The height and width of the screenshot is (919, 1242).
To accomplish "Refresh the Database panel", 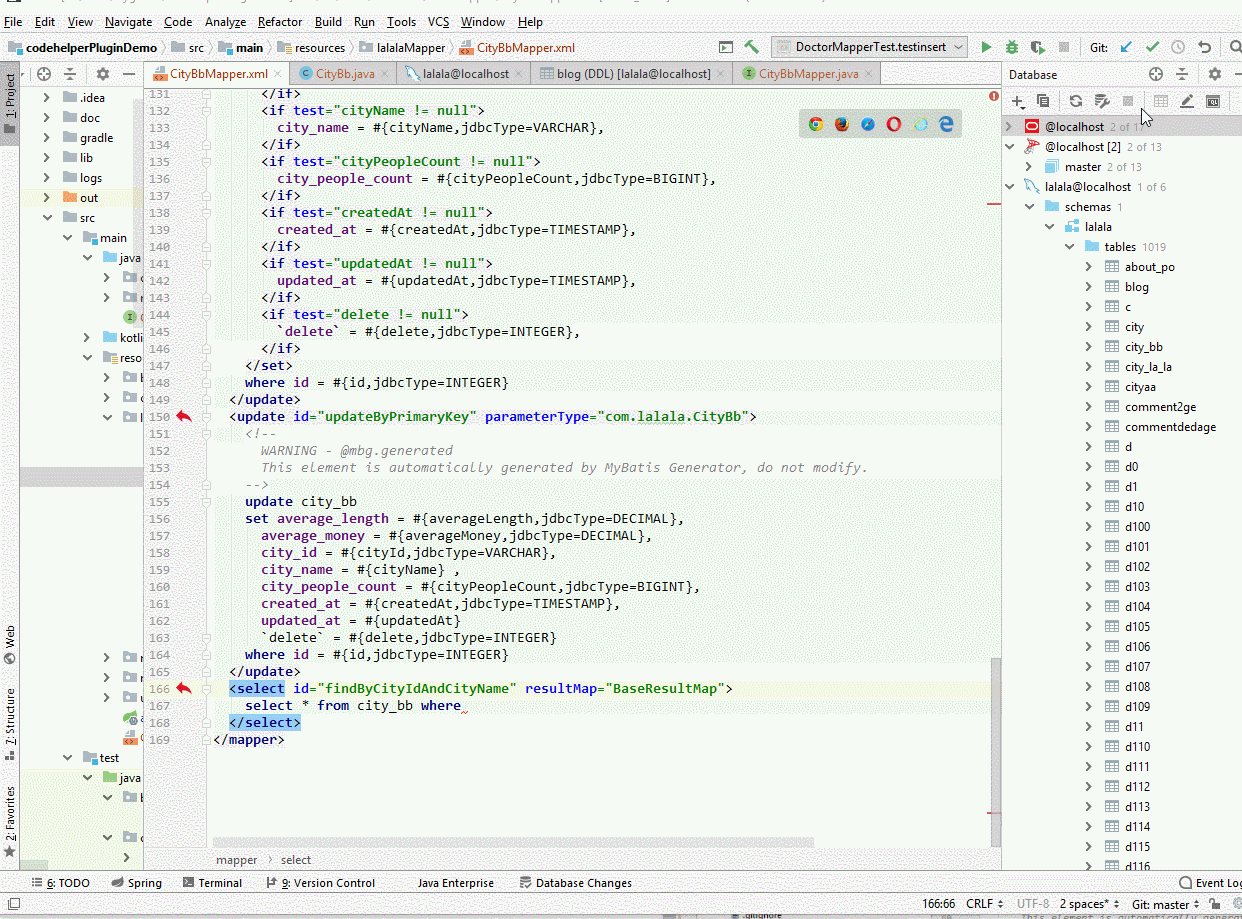I will click(x=1075, y=101).
